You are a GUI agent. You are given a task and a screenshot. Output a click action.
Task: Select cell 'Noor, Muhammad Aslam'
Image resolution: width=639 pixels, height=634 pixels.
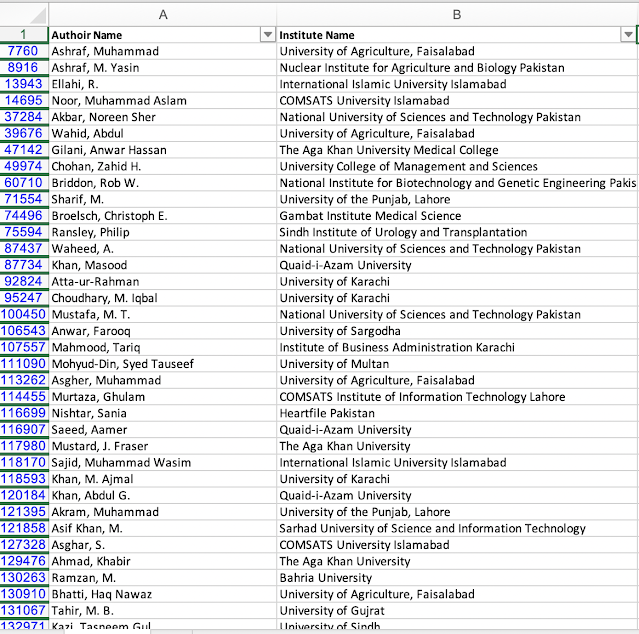coord(162,101)
